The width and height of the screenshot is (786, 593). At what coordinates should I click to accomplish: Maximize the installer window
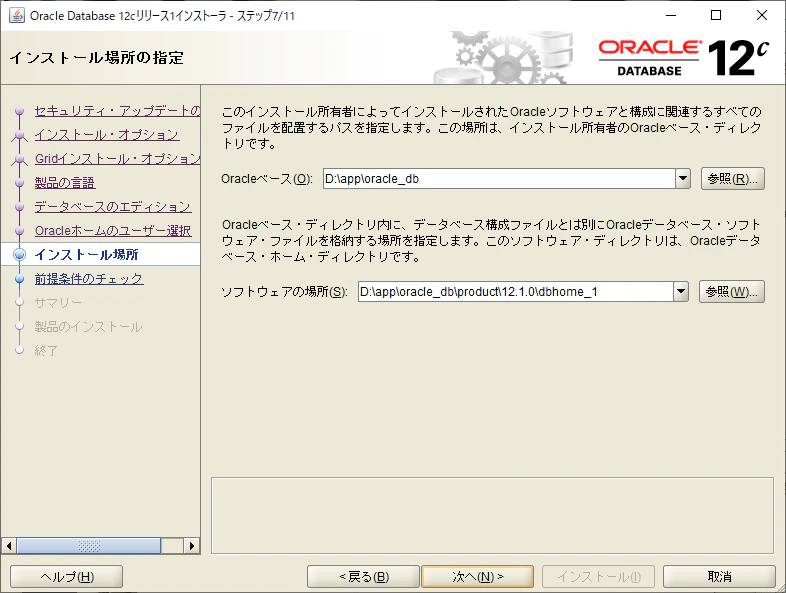pyautogui.click(x=716, y=16)
